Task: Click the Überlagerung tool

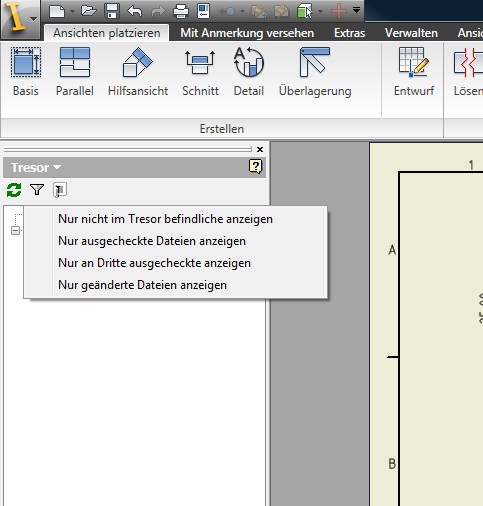Action: tap(315, 72)
